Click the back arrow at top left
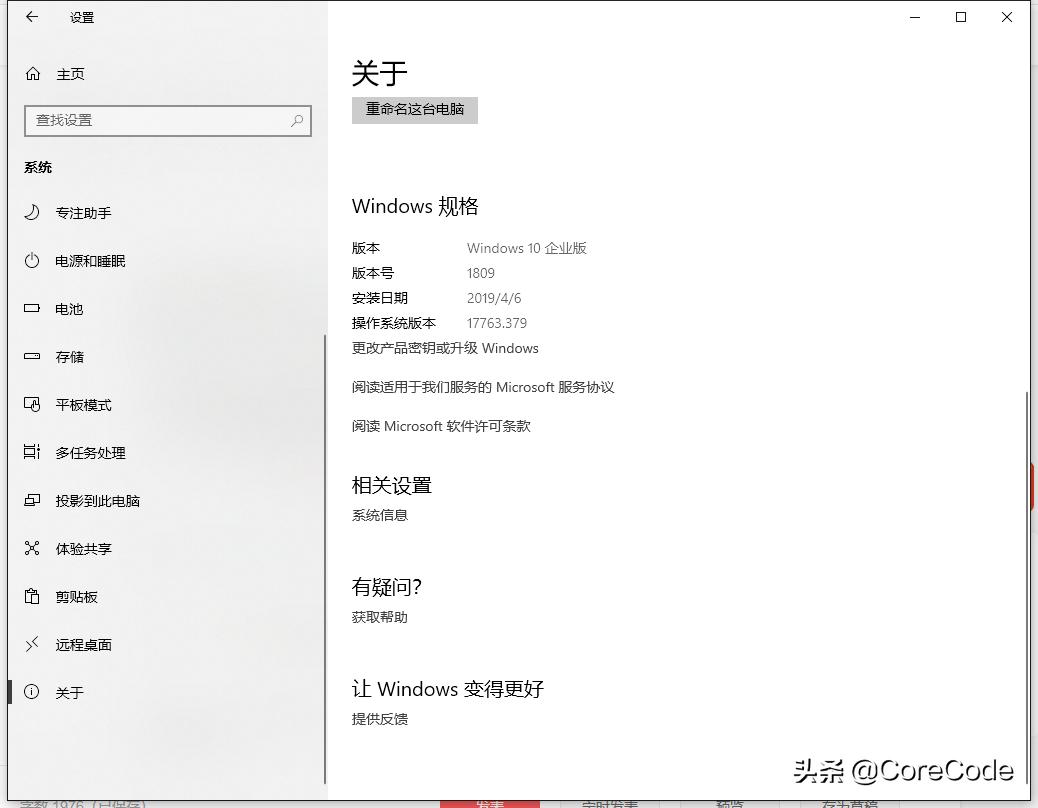 pyautogui.click(x=31, y=16)
